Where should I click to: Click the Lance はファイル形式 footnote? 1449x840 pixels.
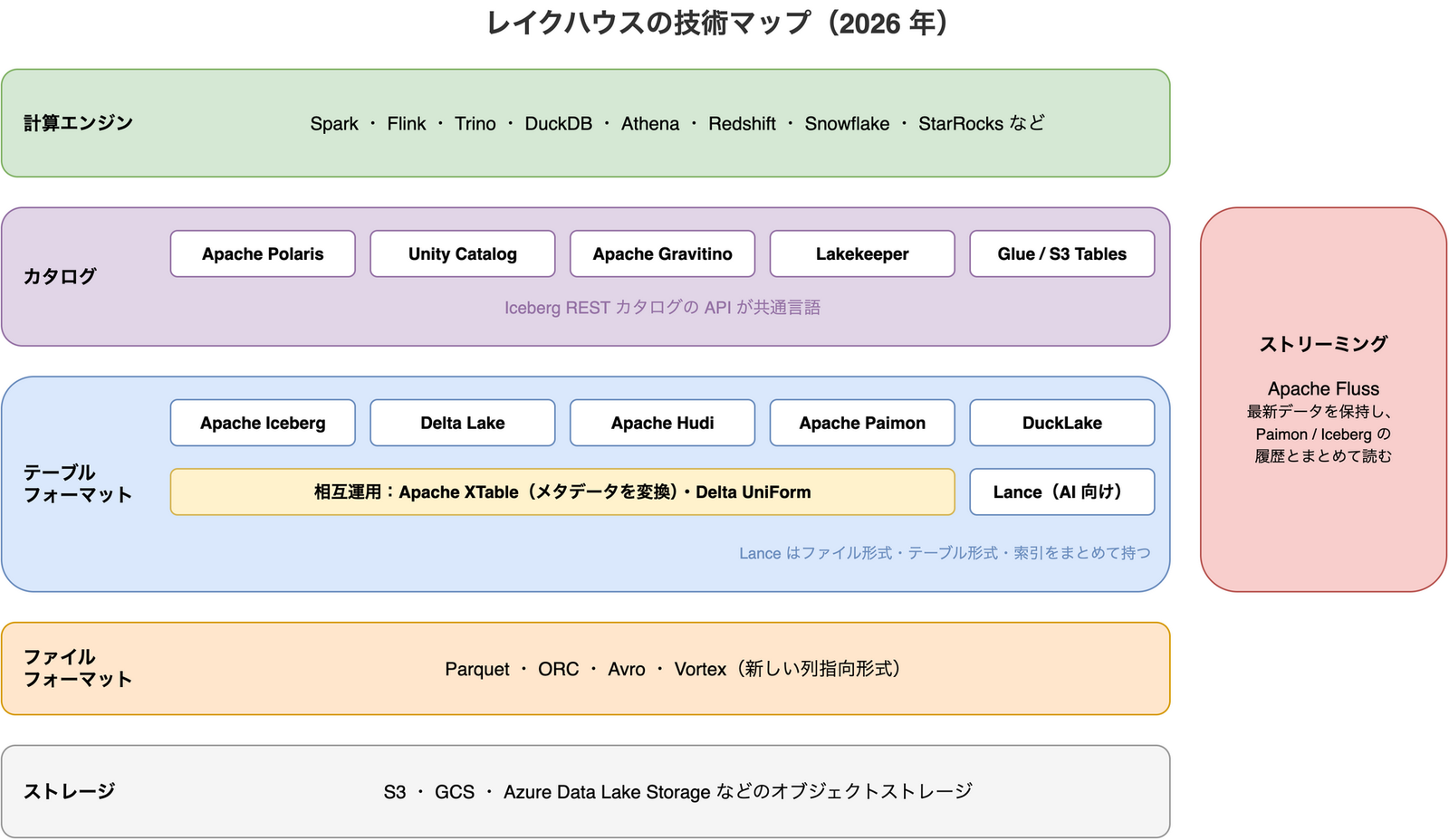[x=945, y=553]
